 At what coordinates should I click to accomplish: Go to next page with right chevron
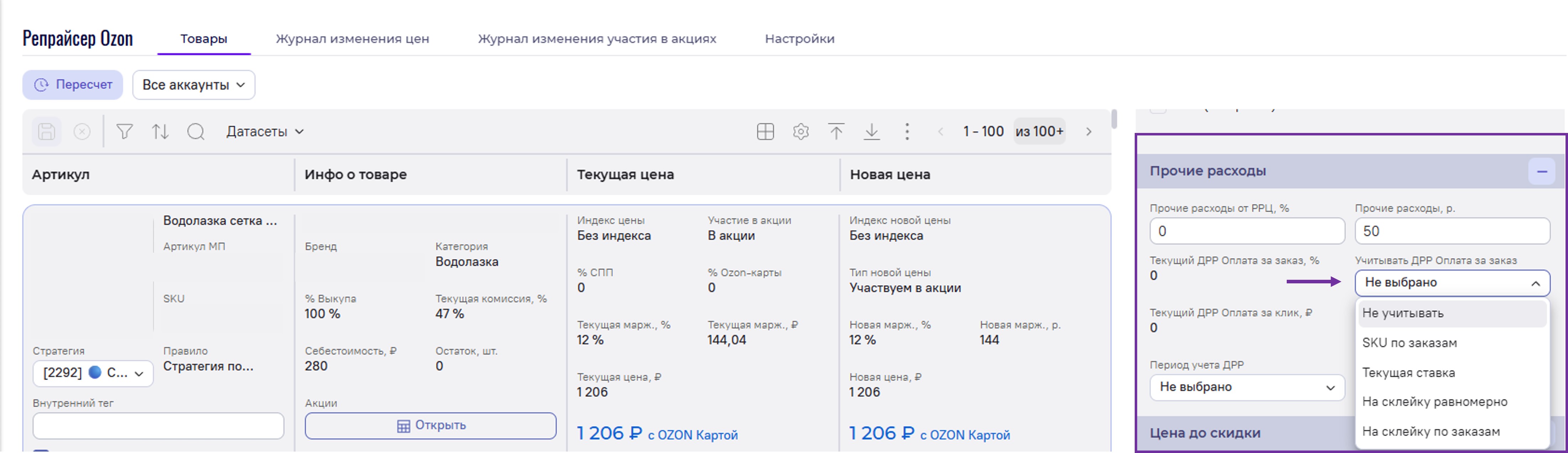coord(1088,132)
